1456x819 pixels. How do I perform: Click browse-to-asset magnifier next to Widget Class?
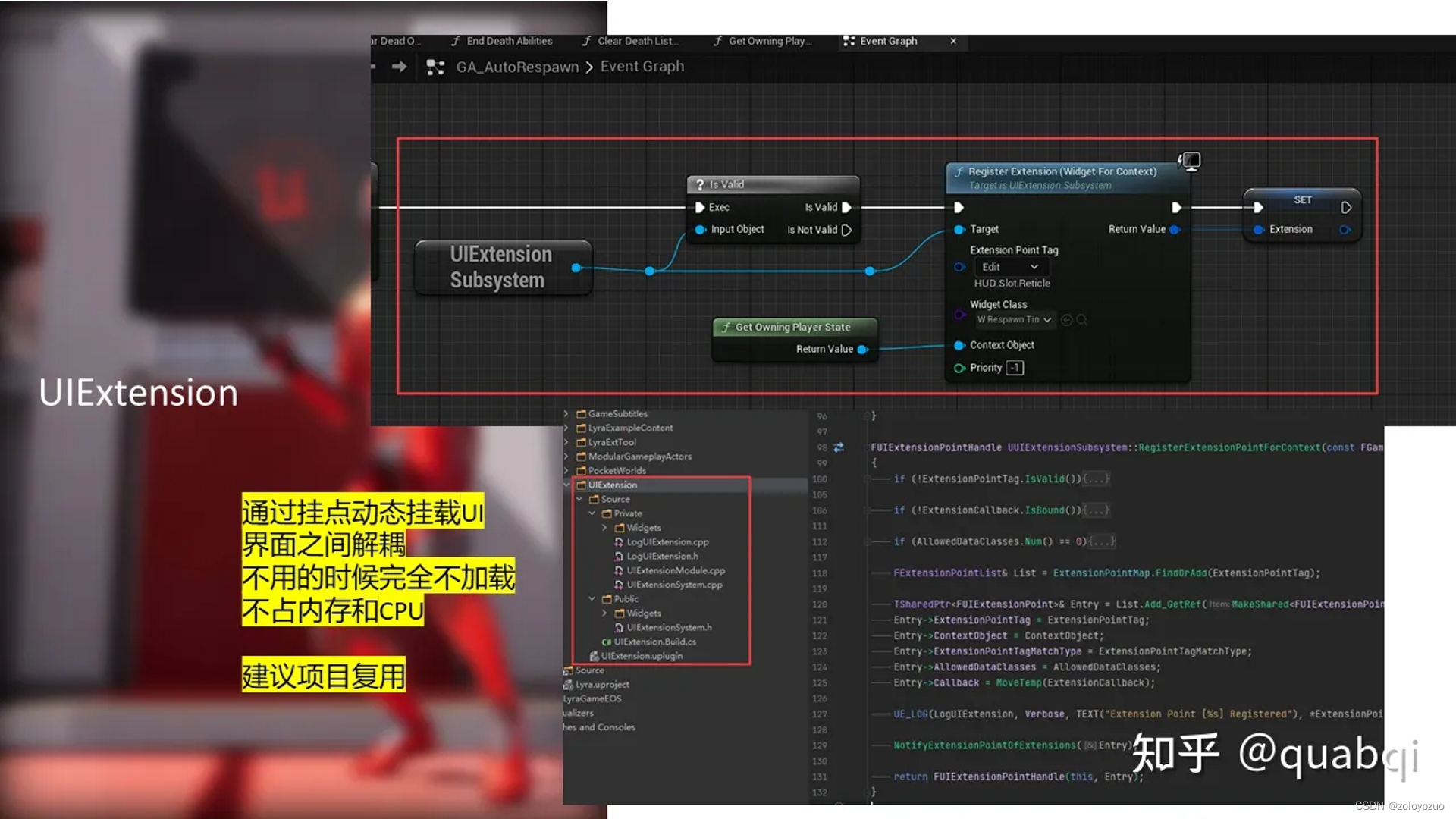(1082, 320)
